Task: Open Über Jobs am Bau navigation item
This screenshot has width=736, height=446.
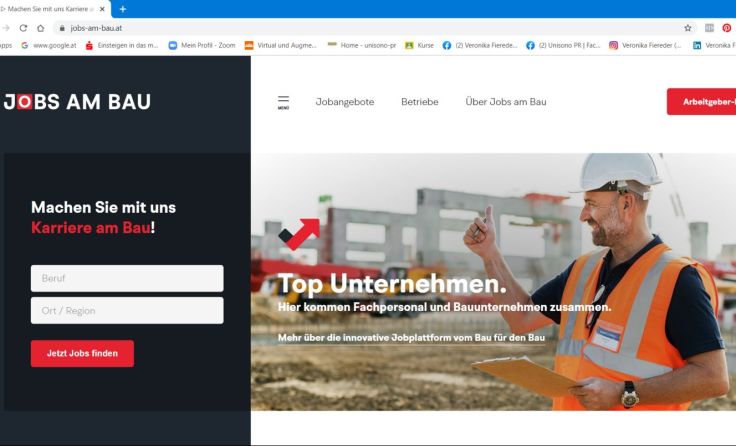Action: tap(506, 102)
